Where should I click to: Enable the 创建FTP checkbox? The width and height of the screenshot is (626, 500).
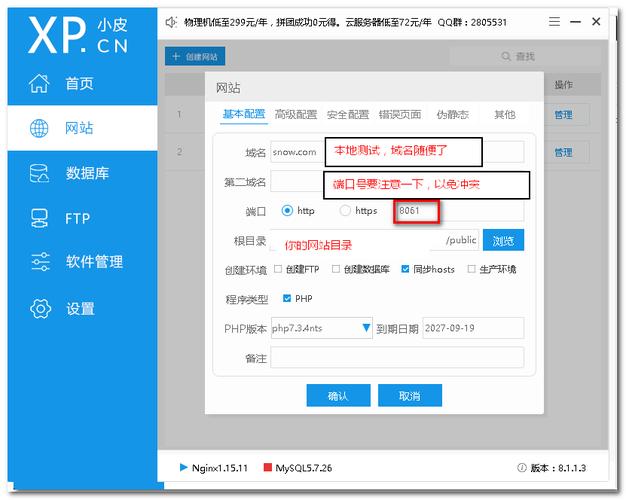pos(278,269)
